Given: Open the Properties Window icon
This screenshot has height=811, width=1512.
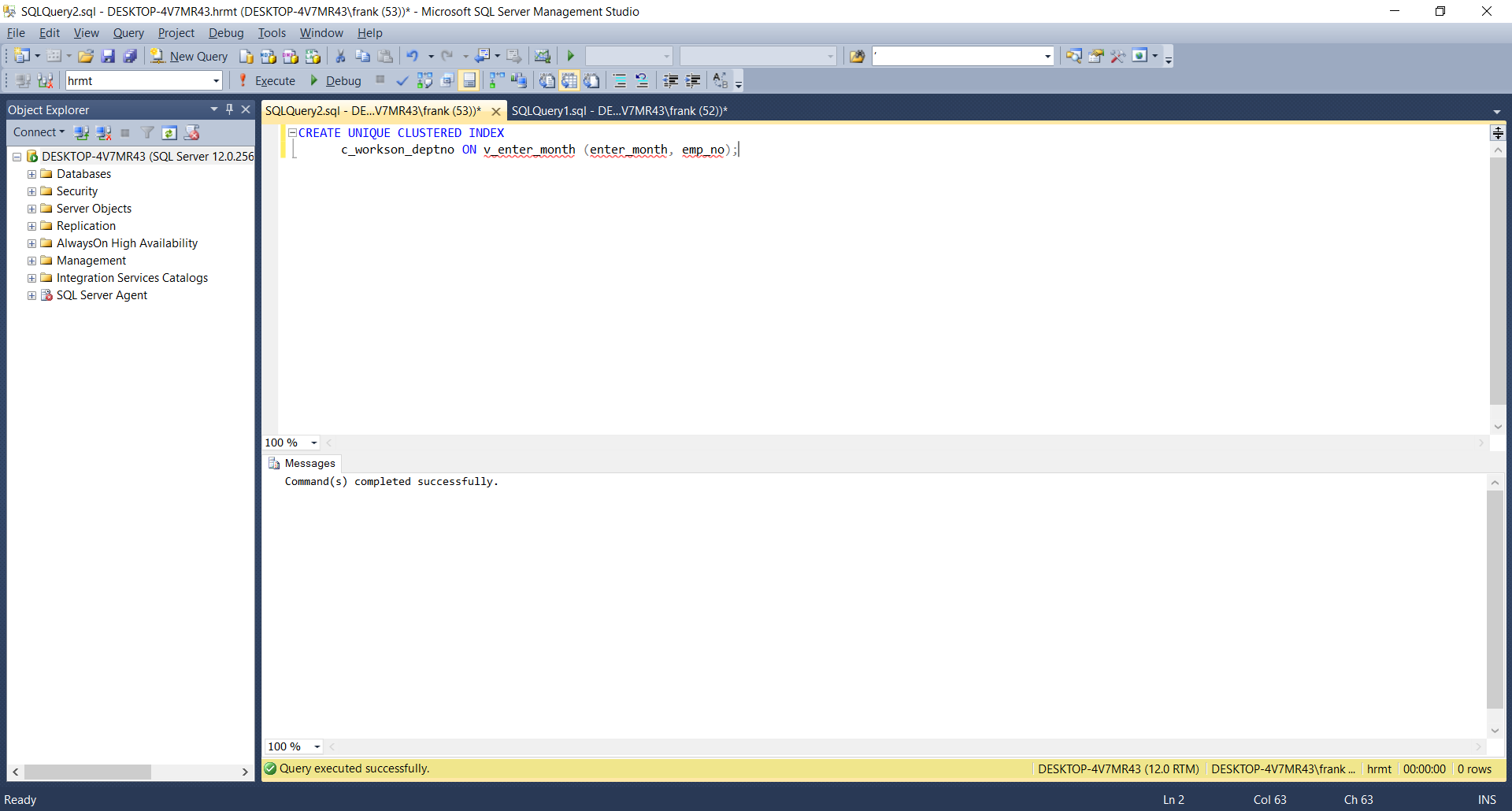Looking at the screenshot, I should tap(1095, 56).
